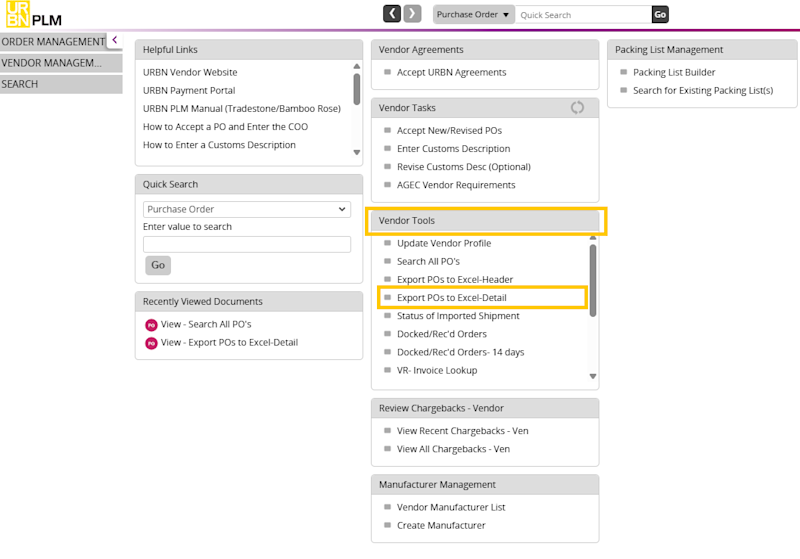
Task: Click the Manufacturer Management header
Action: tap(485, 485)
